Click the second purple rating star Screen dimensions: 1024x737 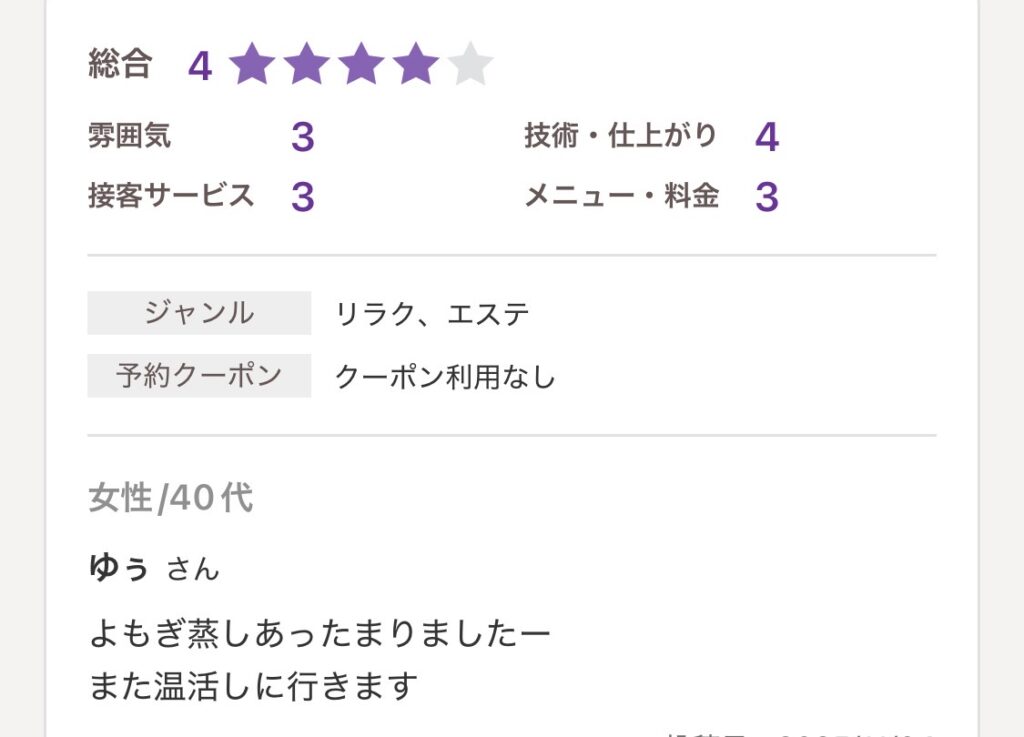(307, 66)
